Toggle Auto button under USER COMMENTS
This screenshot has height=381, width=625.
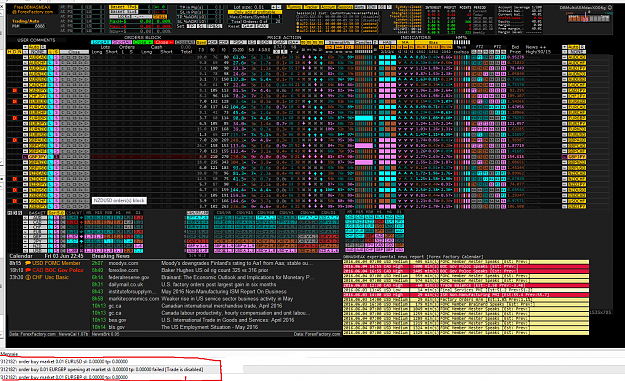tap(34, 47)
